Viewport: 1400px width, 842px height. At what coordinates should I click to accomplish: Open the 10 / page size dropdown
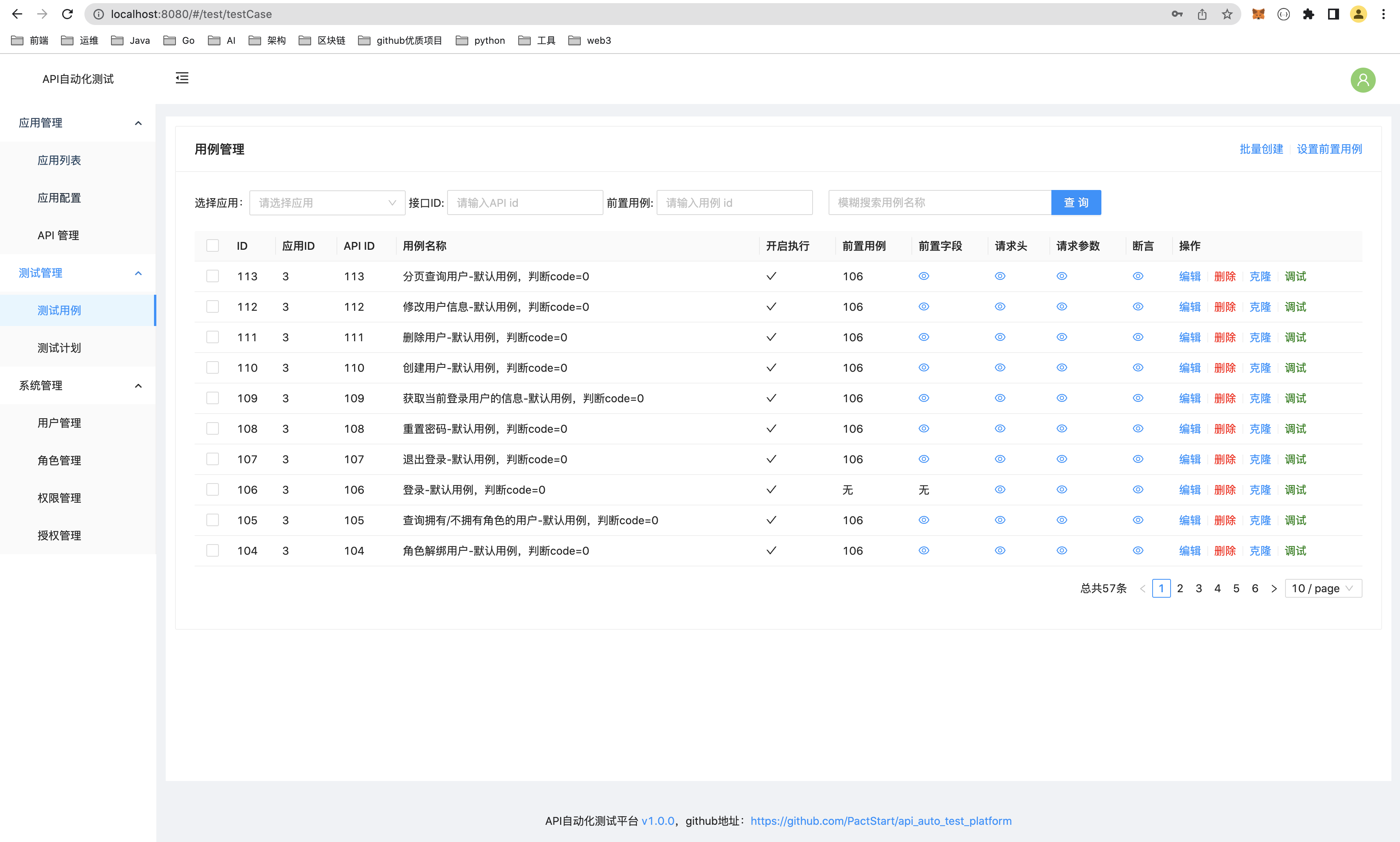click(x=1323, y=588)
